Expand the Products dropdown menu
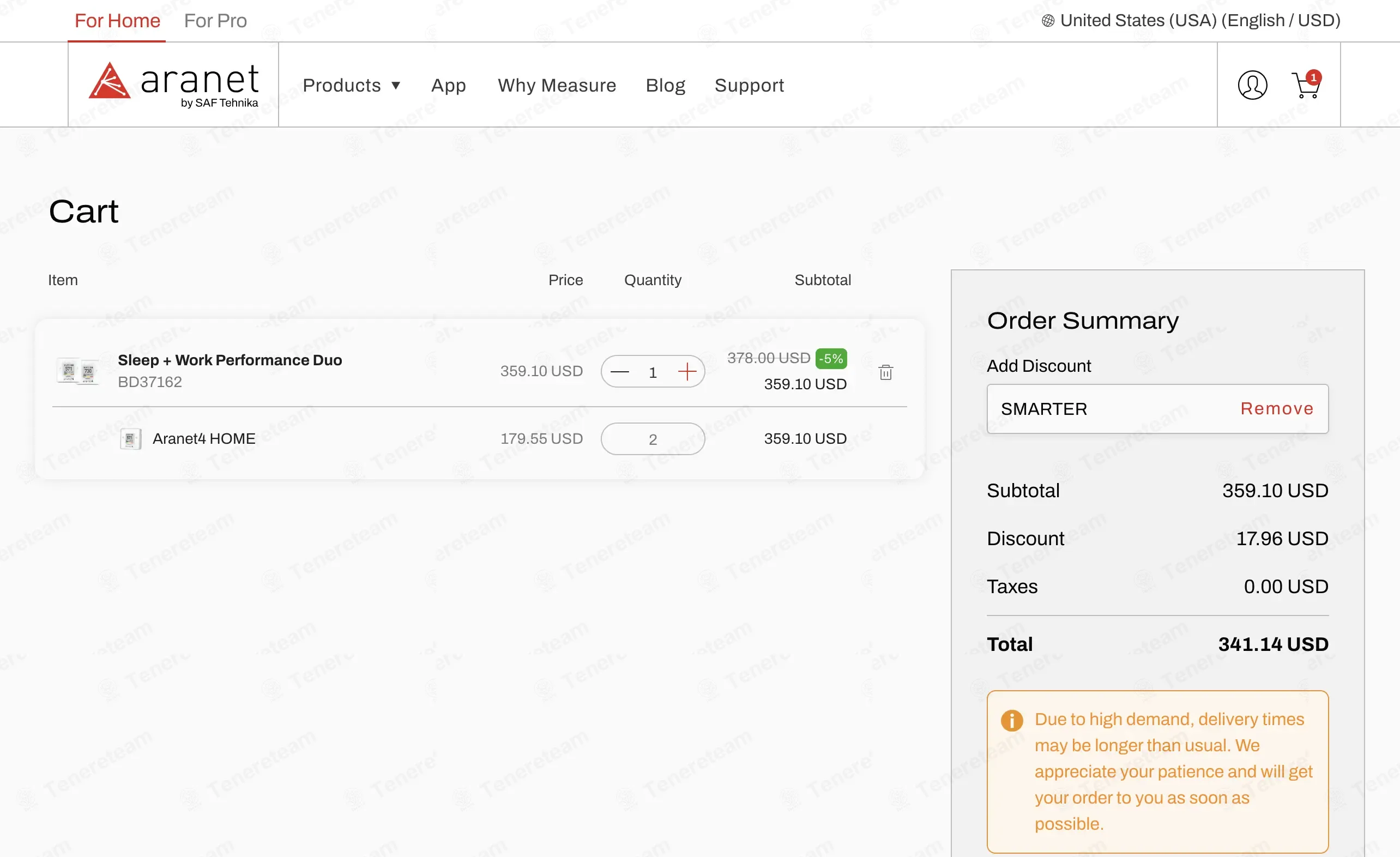The image size is (1400, 857). tap(351, 85)
